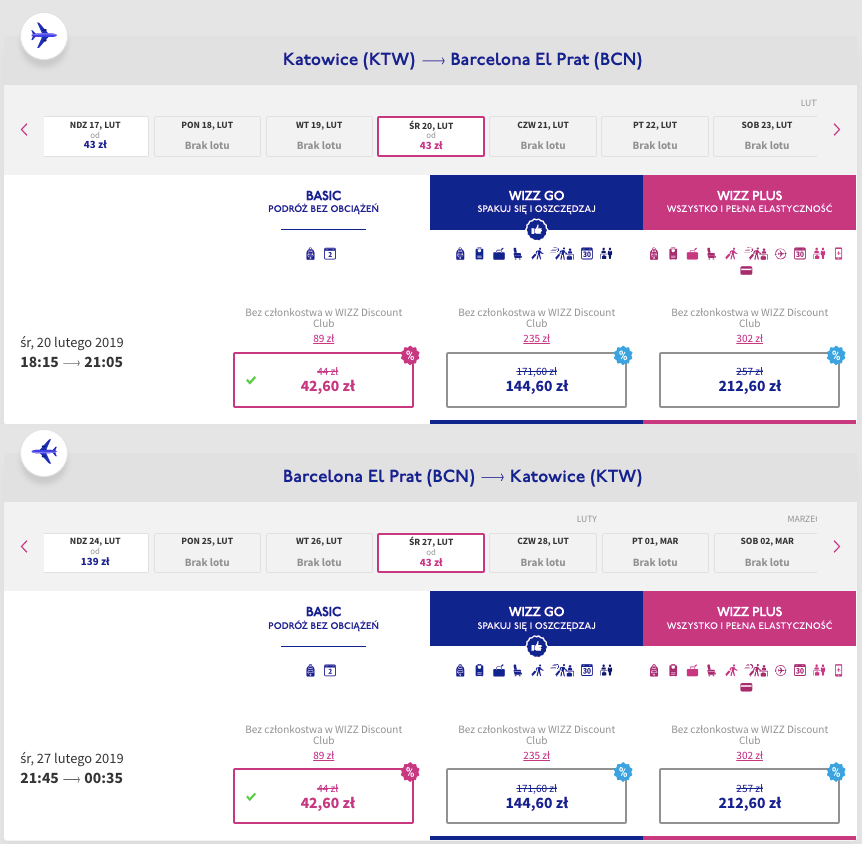
Task: Click outbound BASIC online check-in calendar icon
Action: (330, 254)
